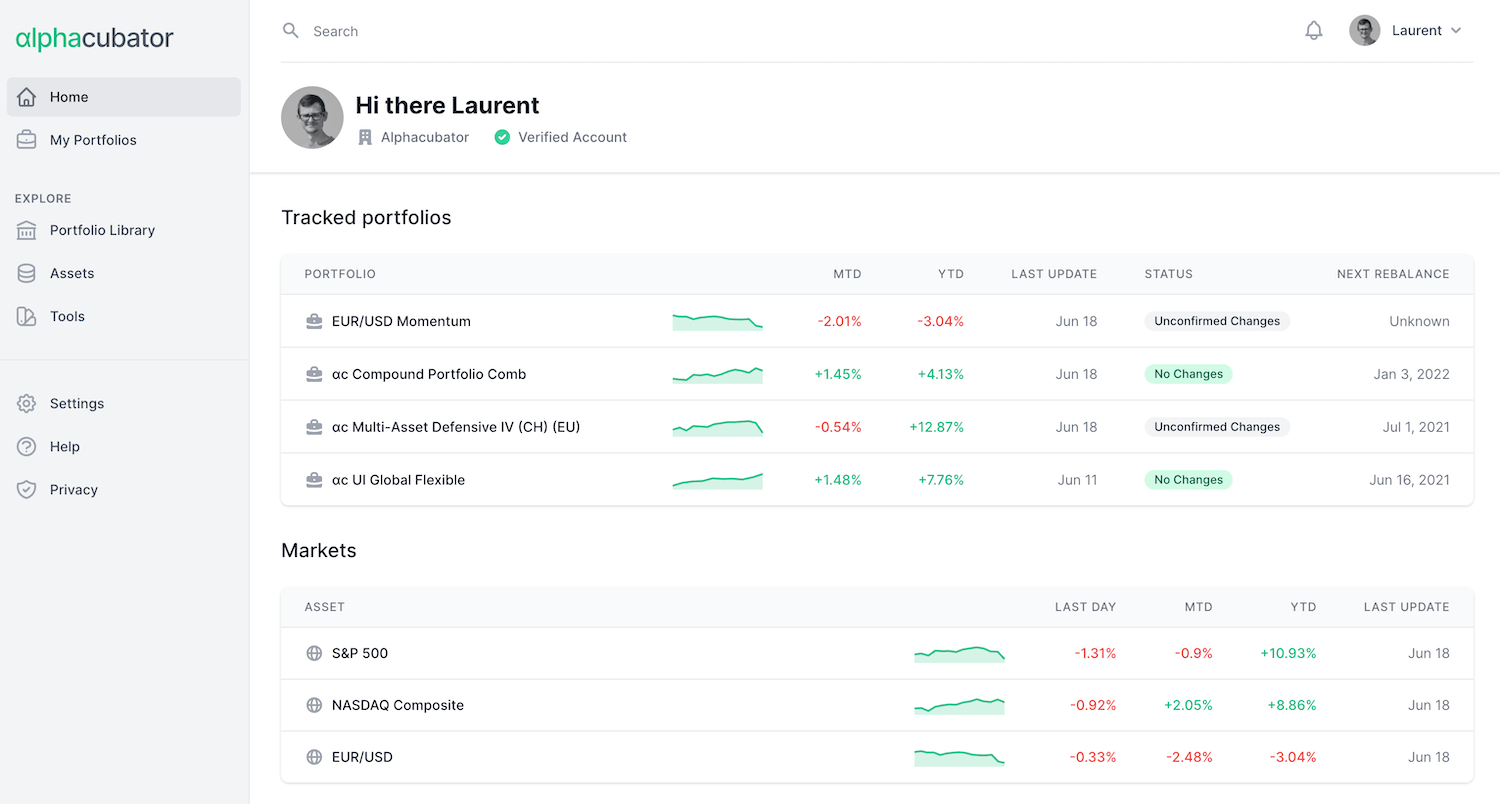Image resolution: width=1500 pixels, height=804 pixels.
Task: Click Unconfirmed Changes badge for EUR/USD Momentum
Action: pos(1216,321)
